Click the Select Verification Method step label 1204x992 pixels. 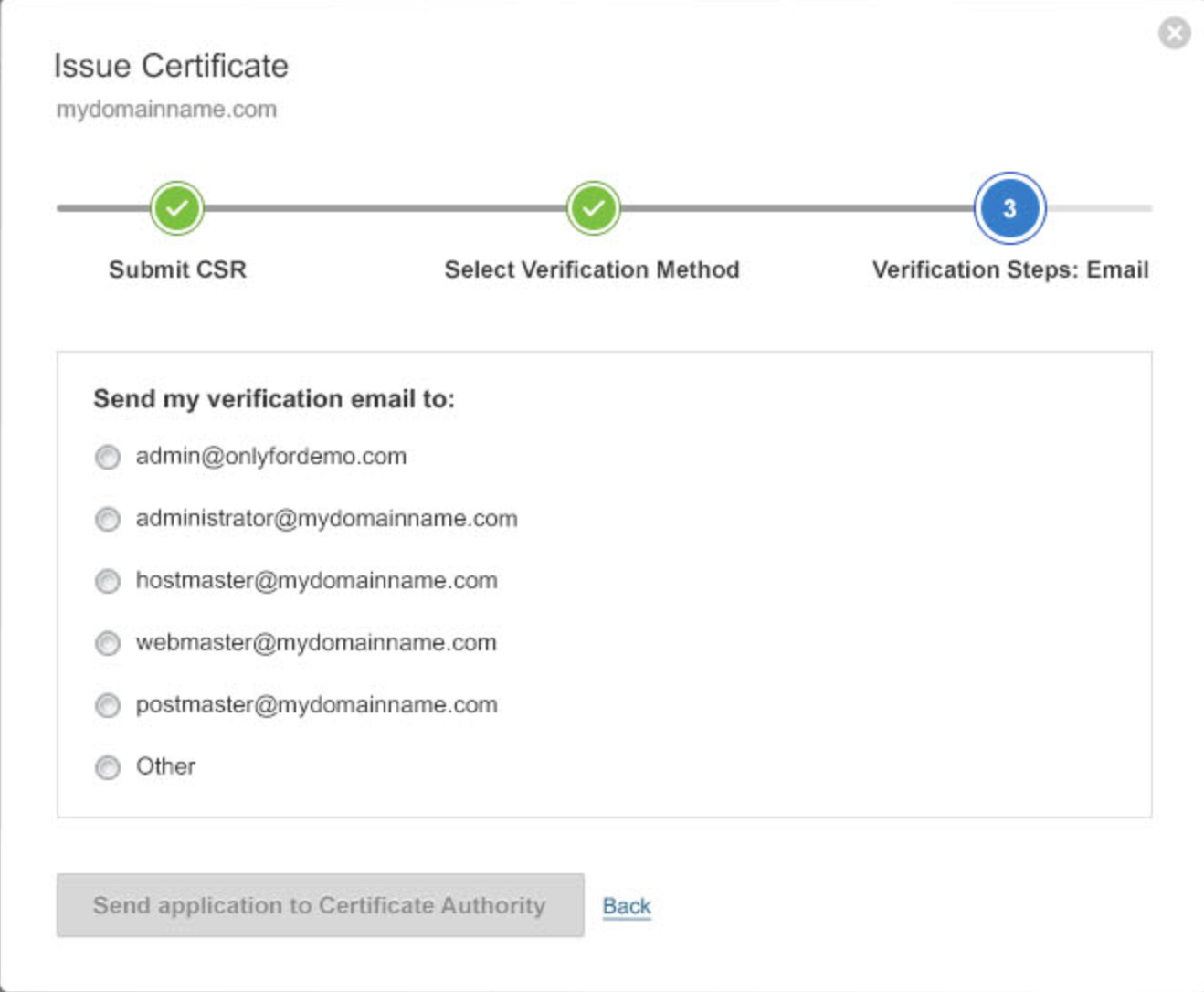tap(592, 269)
